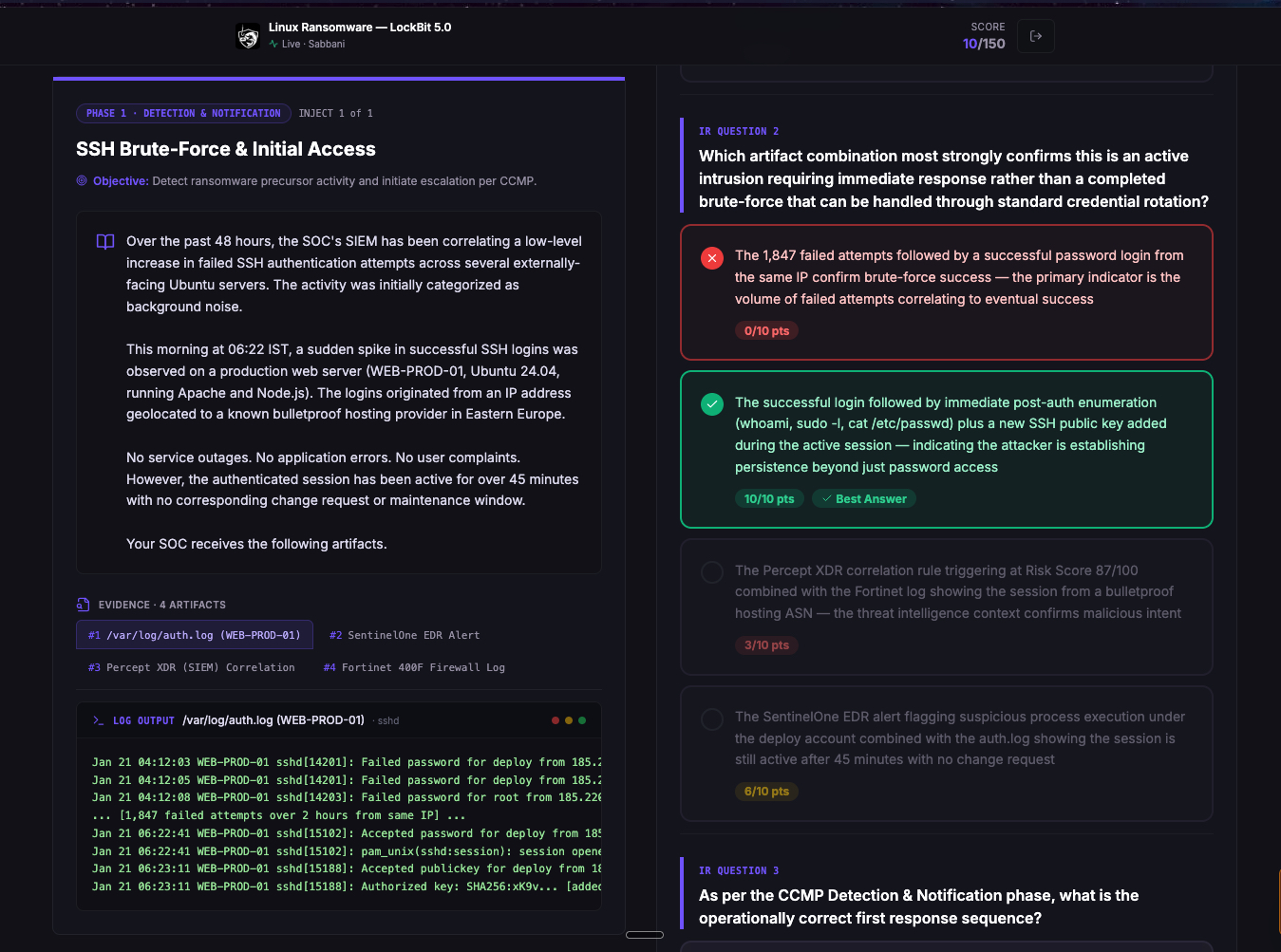This screenshot has width=1281, height=952.
Task: Click the Objective target icon
Action: click(x=82, y=179)
